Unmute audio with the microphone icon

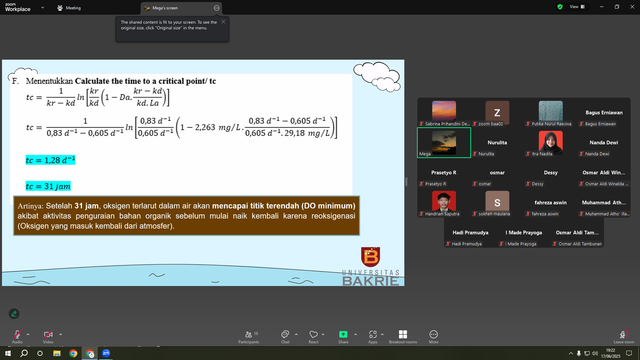coord(17,334)
